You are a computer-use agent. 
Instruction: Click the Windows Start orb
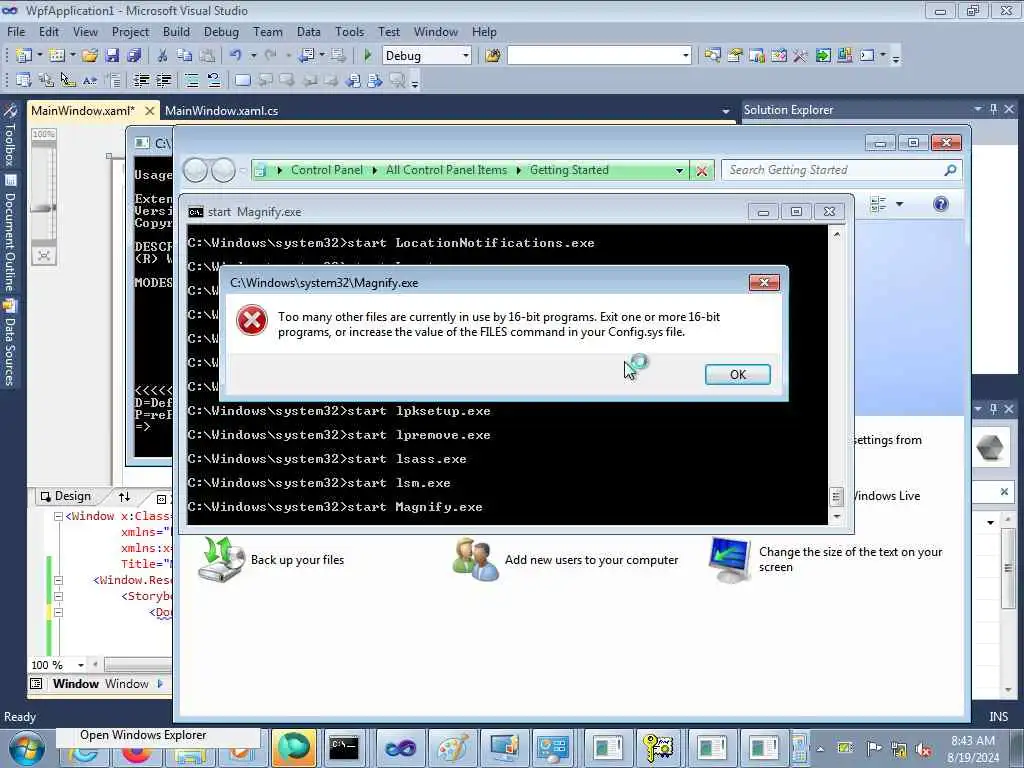point(27,749)
